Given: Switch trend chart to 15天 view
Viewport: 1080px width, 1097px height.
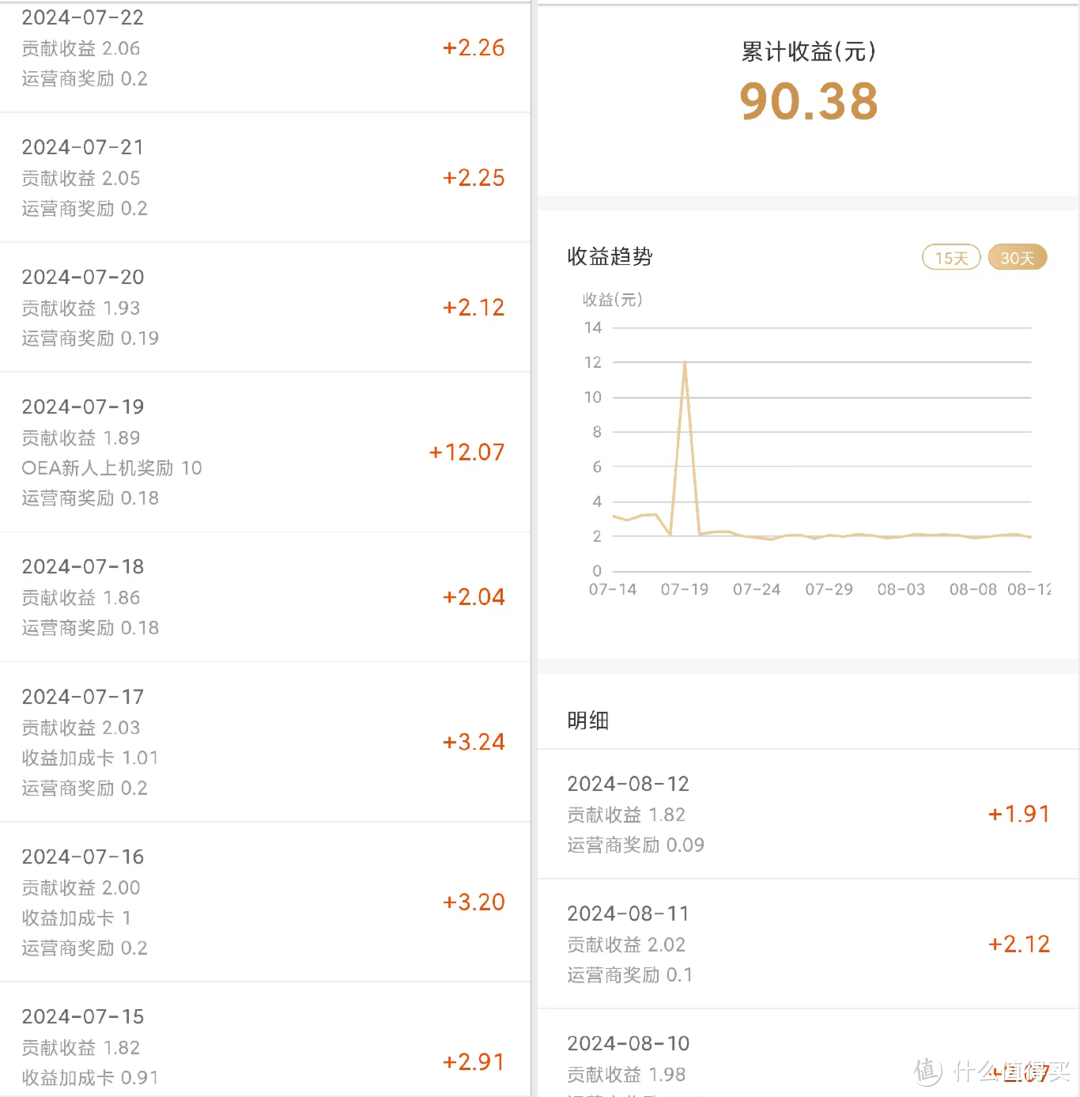Looking at the screenshot, I should [951, 258].
